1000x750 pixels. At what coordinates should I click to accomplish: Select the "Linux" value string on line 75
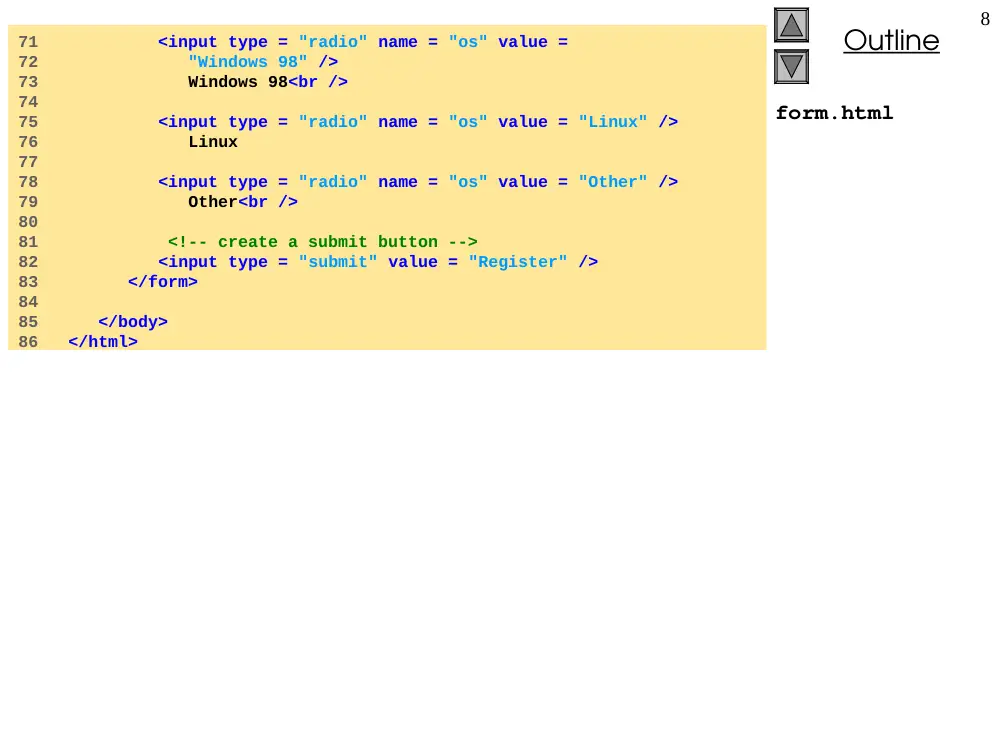coord(613,122)
